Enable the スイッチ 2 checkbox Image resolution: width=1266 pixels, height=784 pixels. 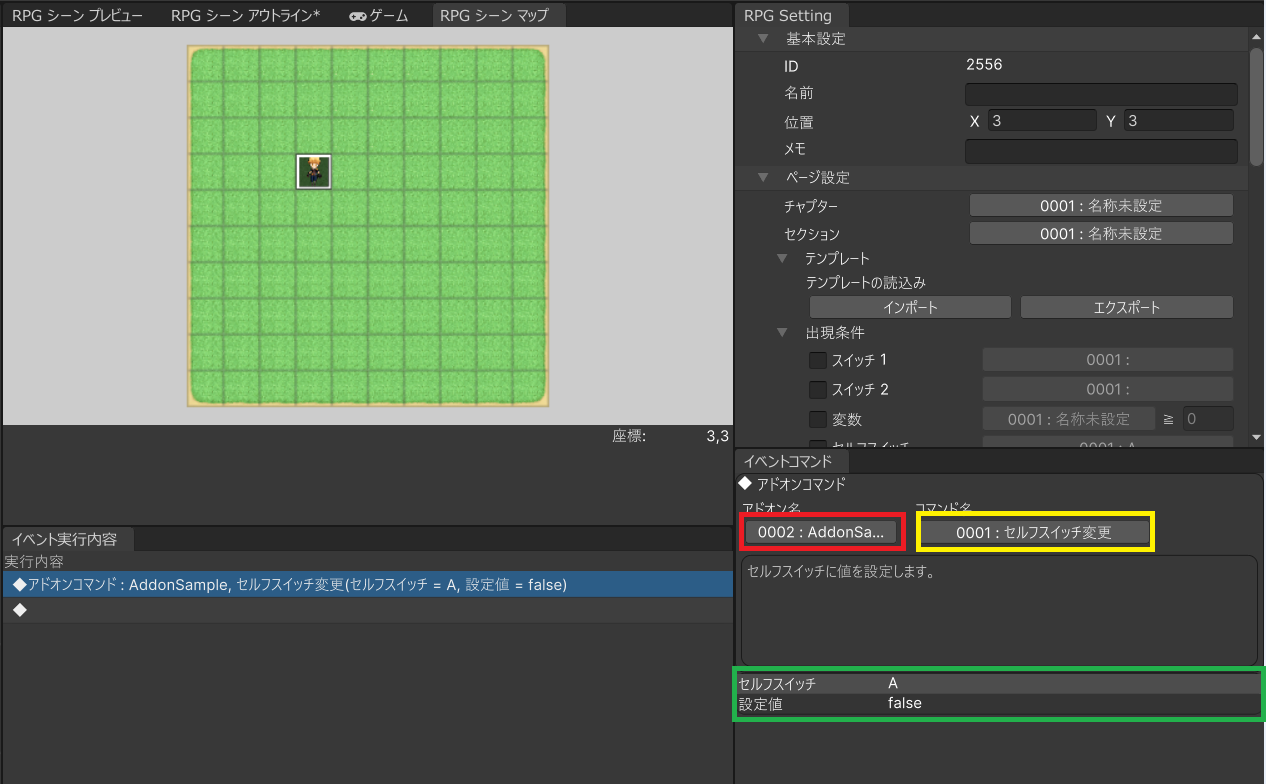tap(817, 389)
